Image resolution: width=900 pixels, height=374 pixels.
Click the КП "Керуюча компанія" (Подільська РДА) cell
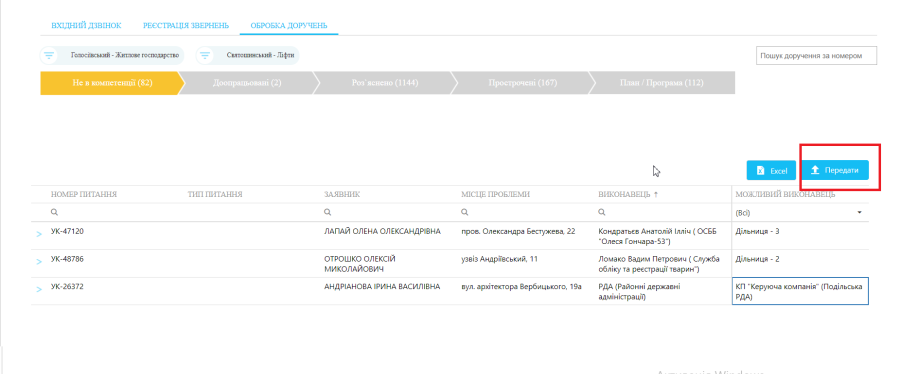coord(800,291)
